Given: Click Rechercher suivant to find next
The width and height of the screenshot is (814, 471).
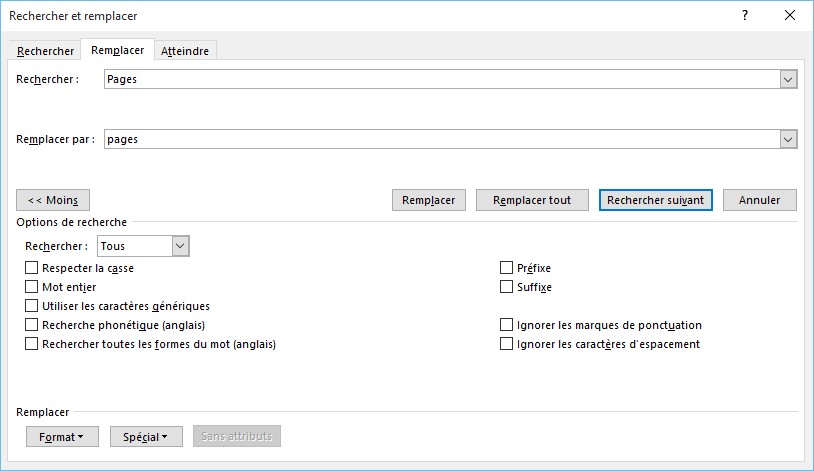Looking at the screenshot, I should (x=655, y=200).
